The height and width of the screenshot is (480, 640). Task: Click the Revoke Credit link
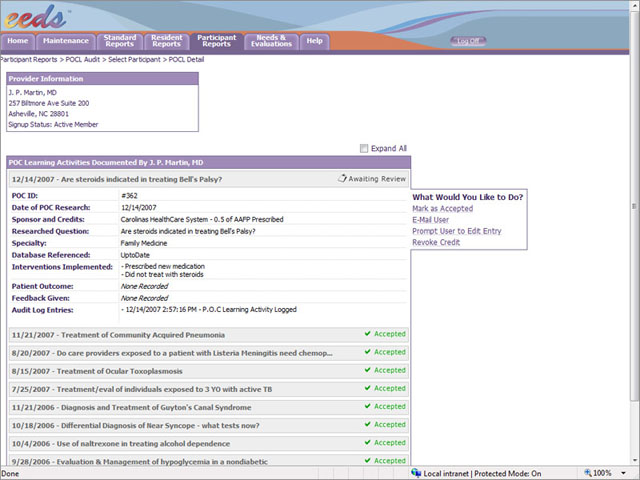(436, 242)
